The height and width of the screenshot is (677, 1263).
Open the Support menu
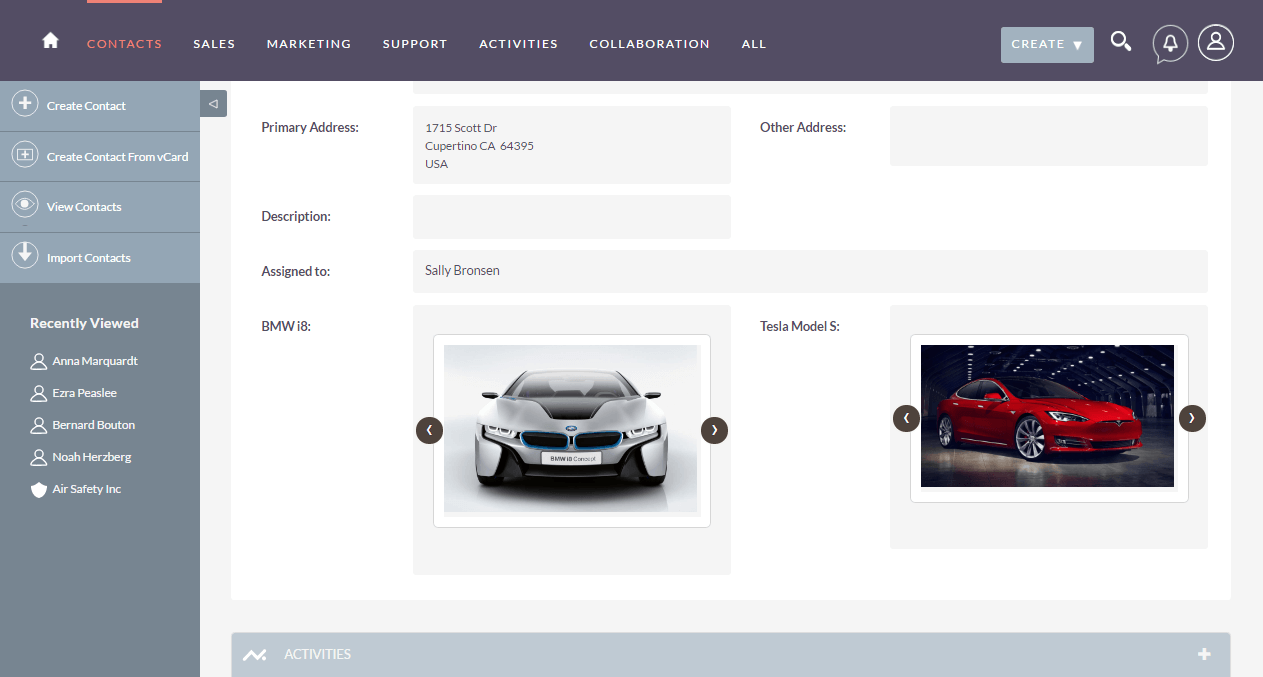(415, 44)
